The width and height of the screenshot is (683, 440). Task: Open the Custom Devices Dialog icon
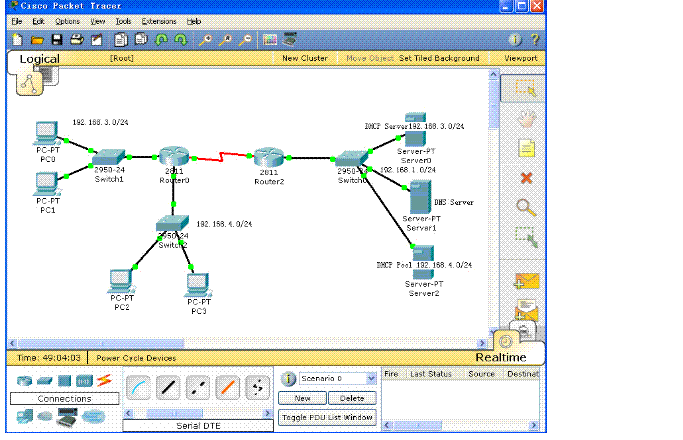coord(290,40)
